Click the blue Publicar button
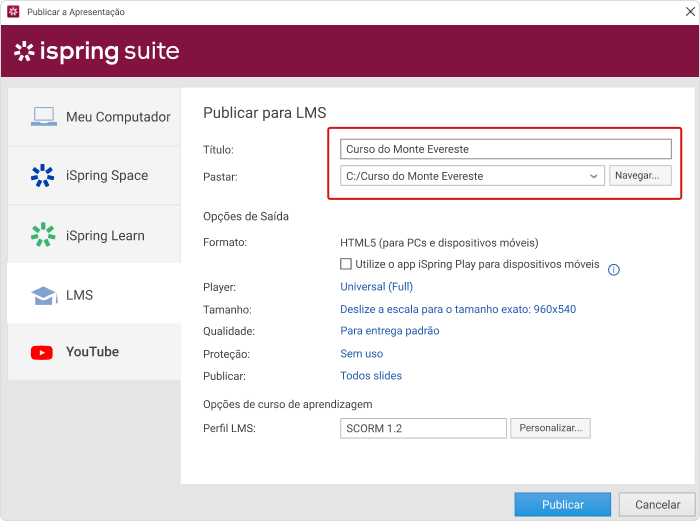700x521 pixels. tap(562, 504)
